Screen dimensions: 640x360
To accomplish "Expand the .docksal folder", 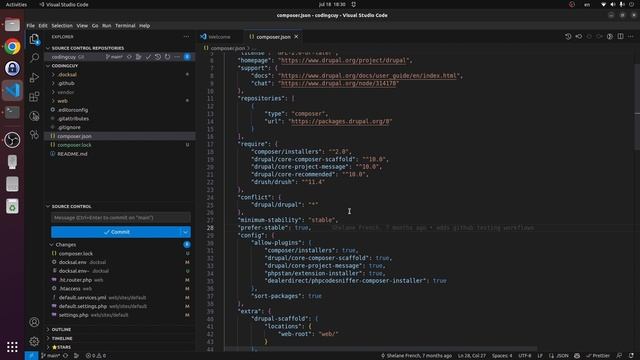I will 67,75.
